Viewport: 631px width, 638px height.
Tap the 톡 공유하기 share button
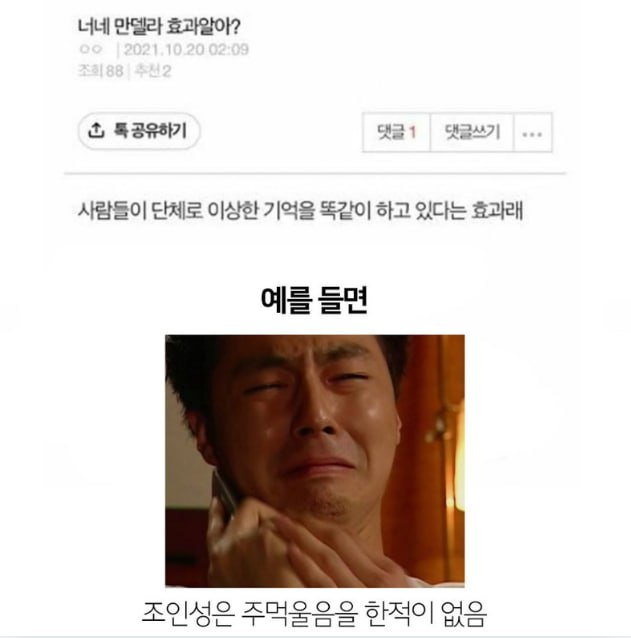(x=139, y=131)
